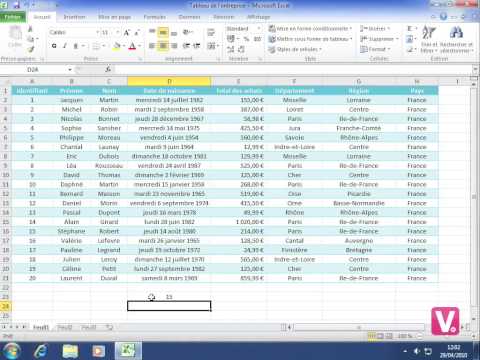Open the Fichier tab

pos(13,17)
